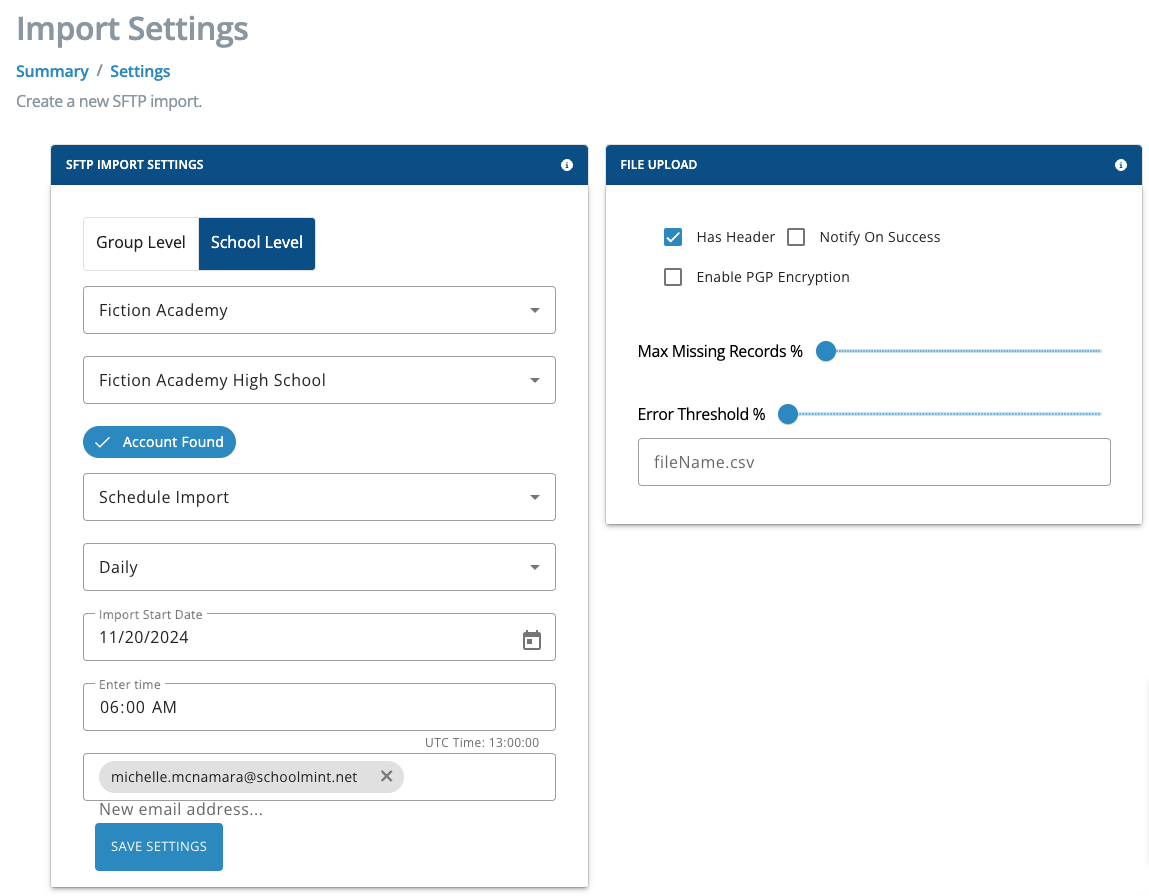Go to the Summary breadcrumb link
Screen dimensions: 1149x896
(52, 71)
